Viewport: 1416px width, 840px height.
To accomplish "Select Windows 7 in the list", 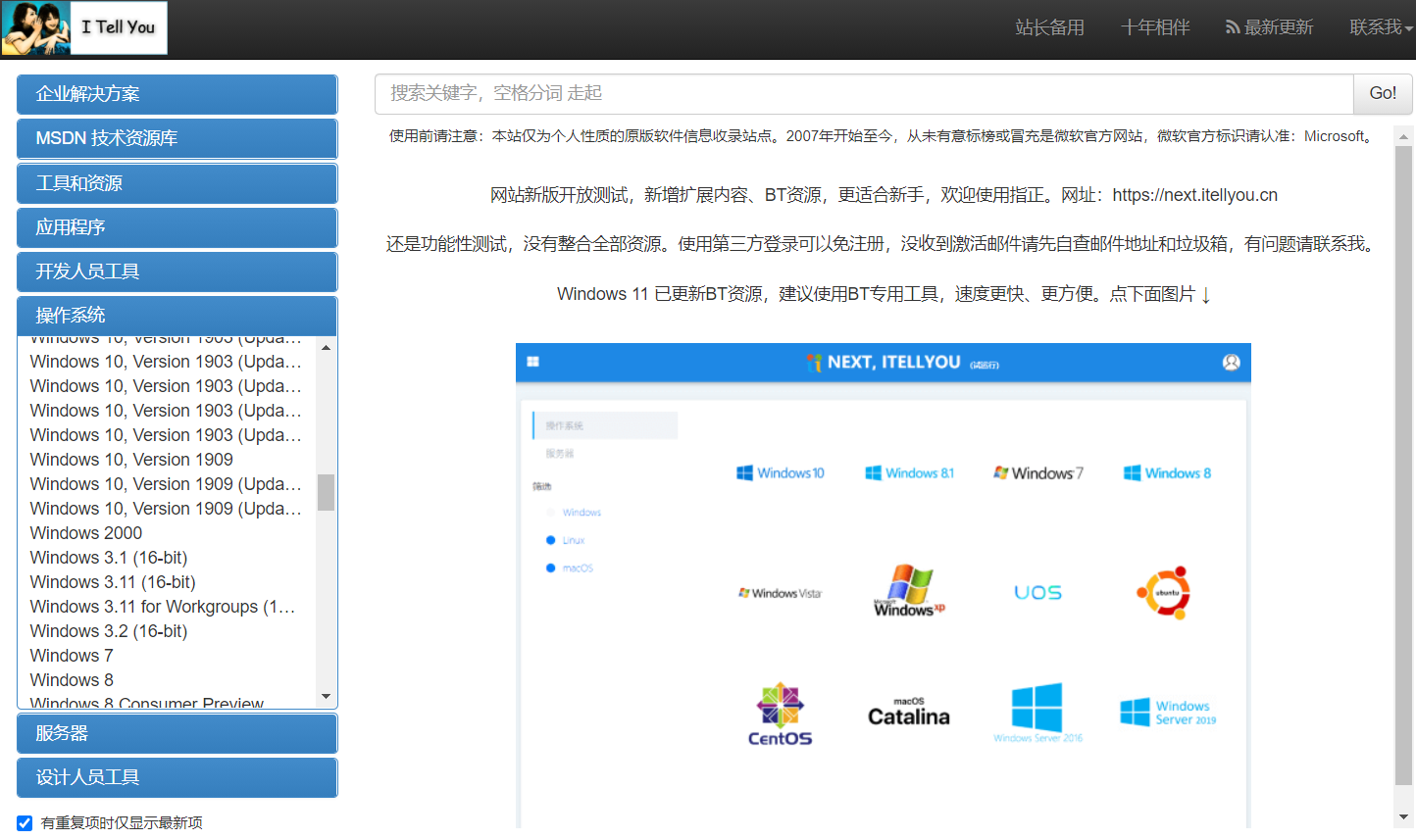I will pyautogui.click(x=72, y=656).
